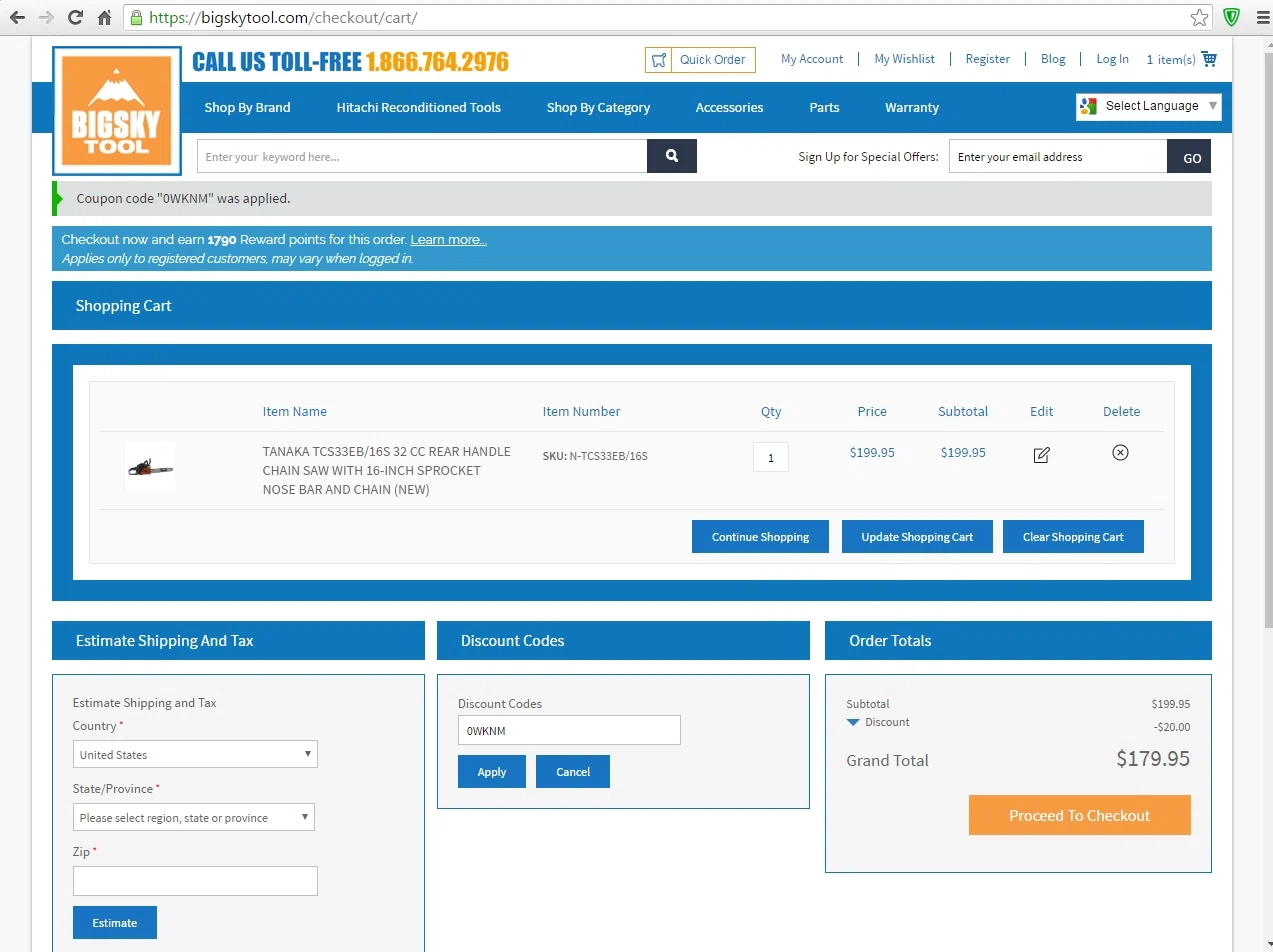The image size is (1273, 952).
Task: Click the Log In link
Action: (x=1112, y=59)
